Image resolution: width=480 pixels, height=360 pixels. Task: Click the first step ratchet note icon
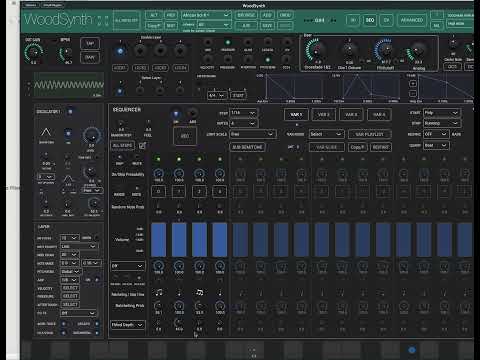159,293
